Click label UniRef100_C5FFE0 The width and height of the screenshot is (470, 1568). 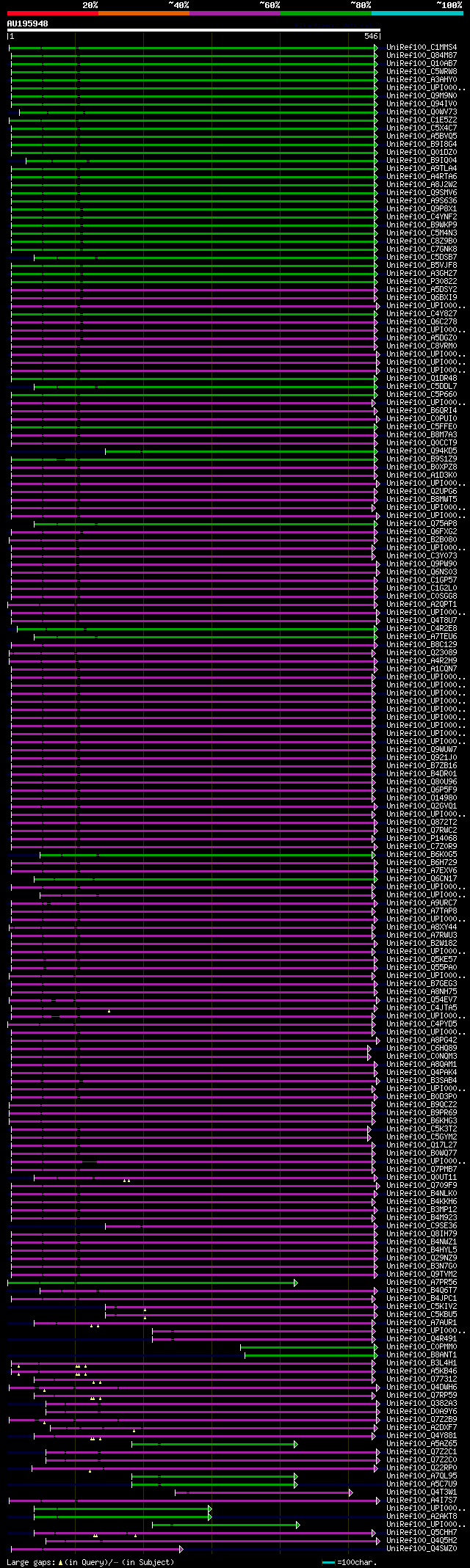point(422,427)
